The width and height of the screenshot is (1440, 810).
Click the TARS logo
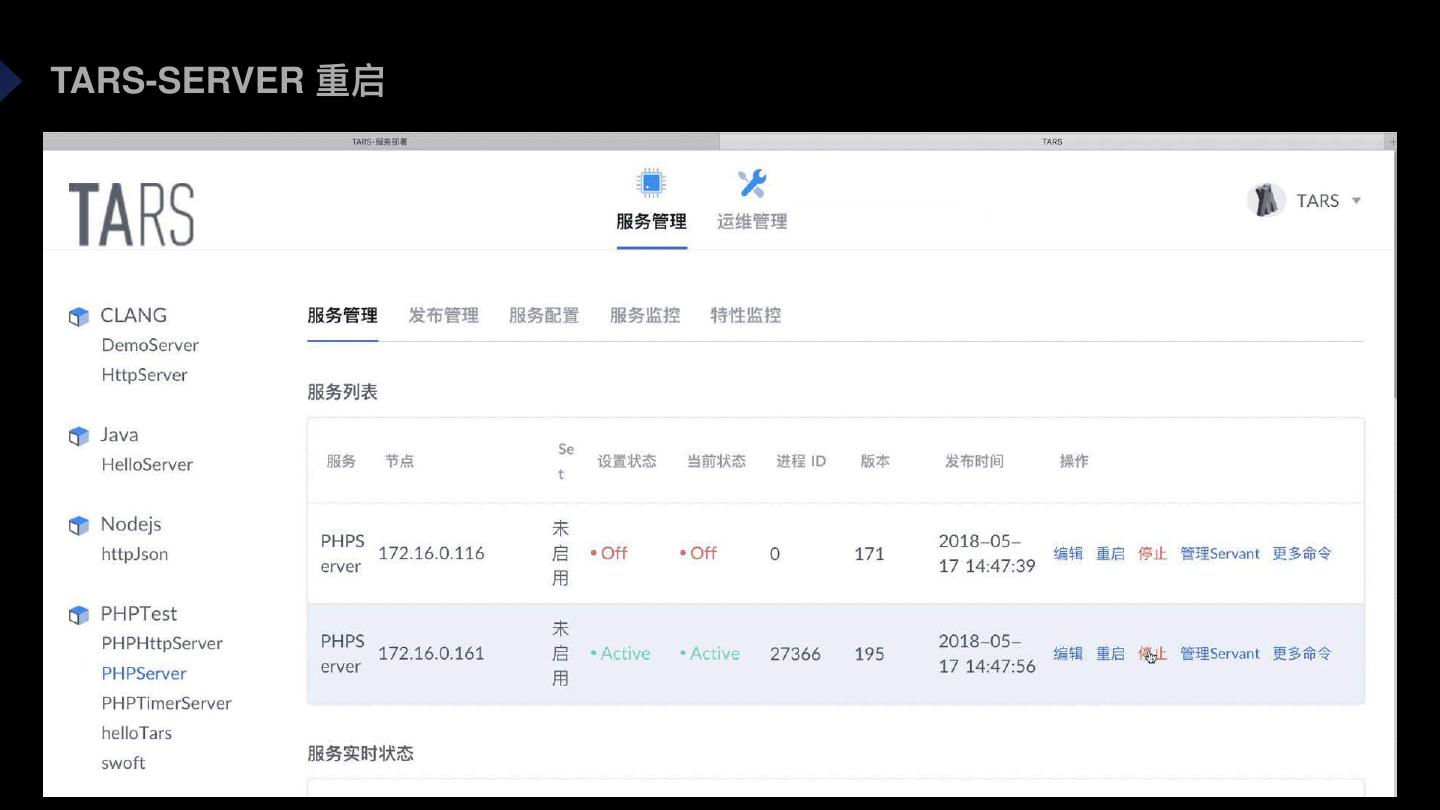pyautogui.click(x=131, y=214)
